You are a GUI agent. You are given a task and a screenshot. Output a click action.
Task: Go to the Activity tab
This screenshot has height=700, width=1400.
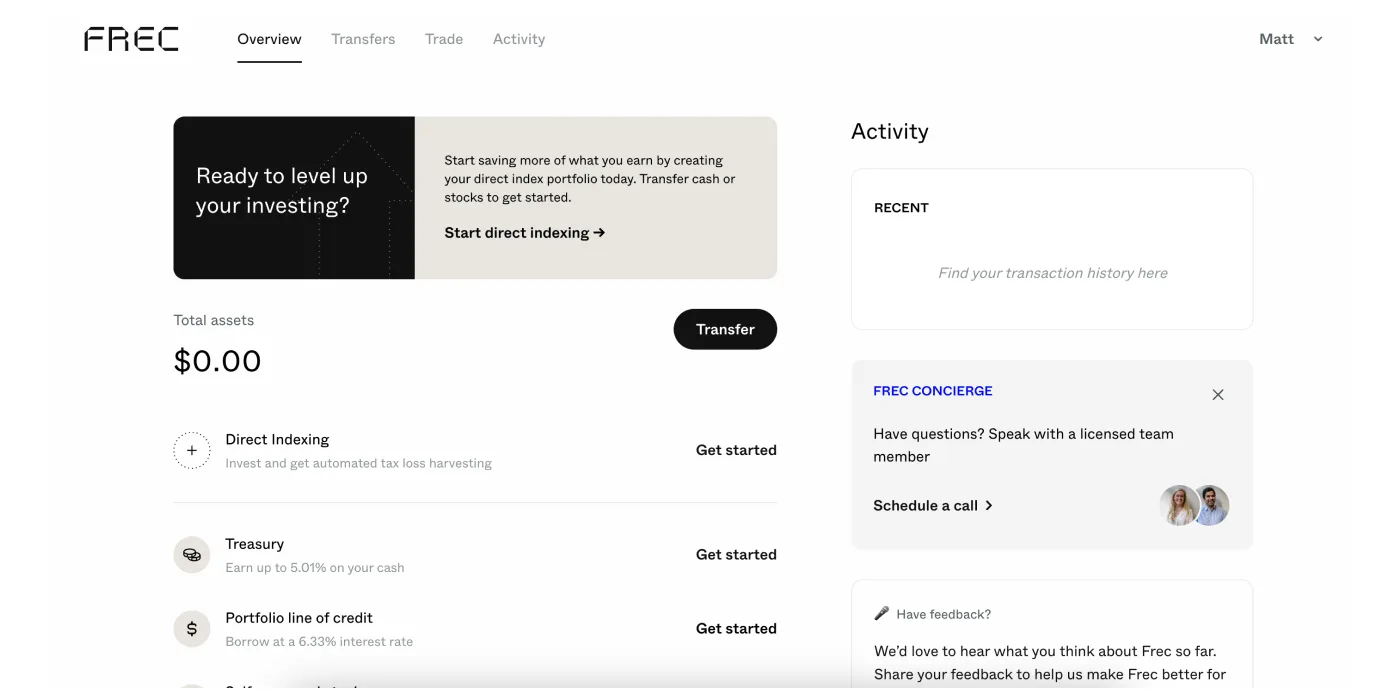519,39
